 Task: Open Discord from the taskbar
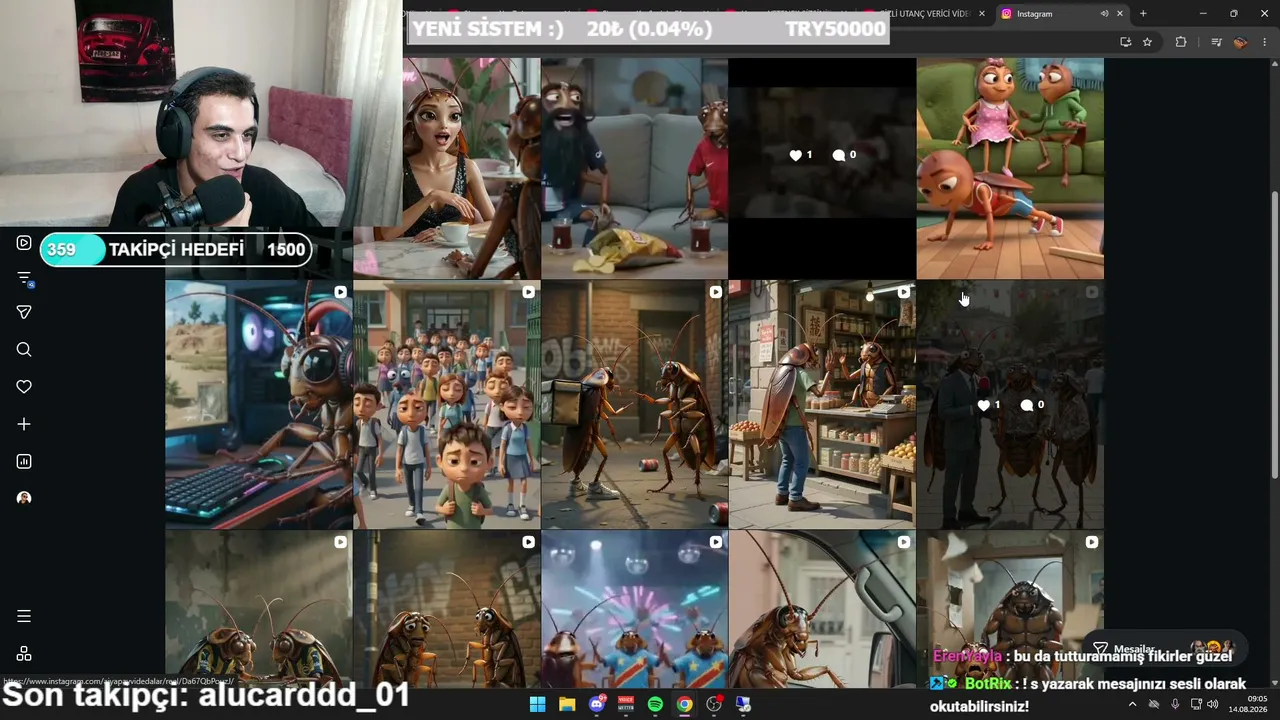(x=597, y=704)
